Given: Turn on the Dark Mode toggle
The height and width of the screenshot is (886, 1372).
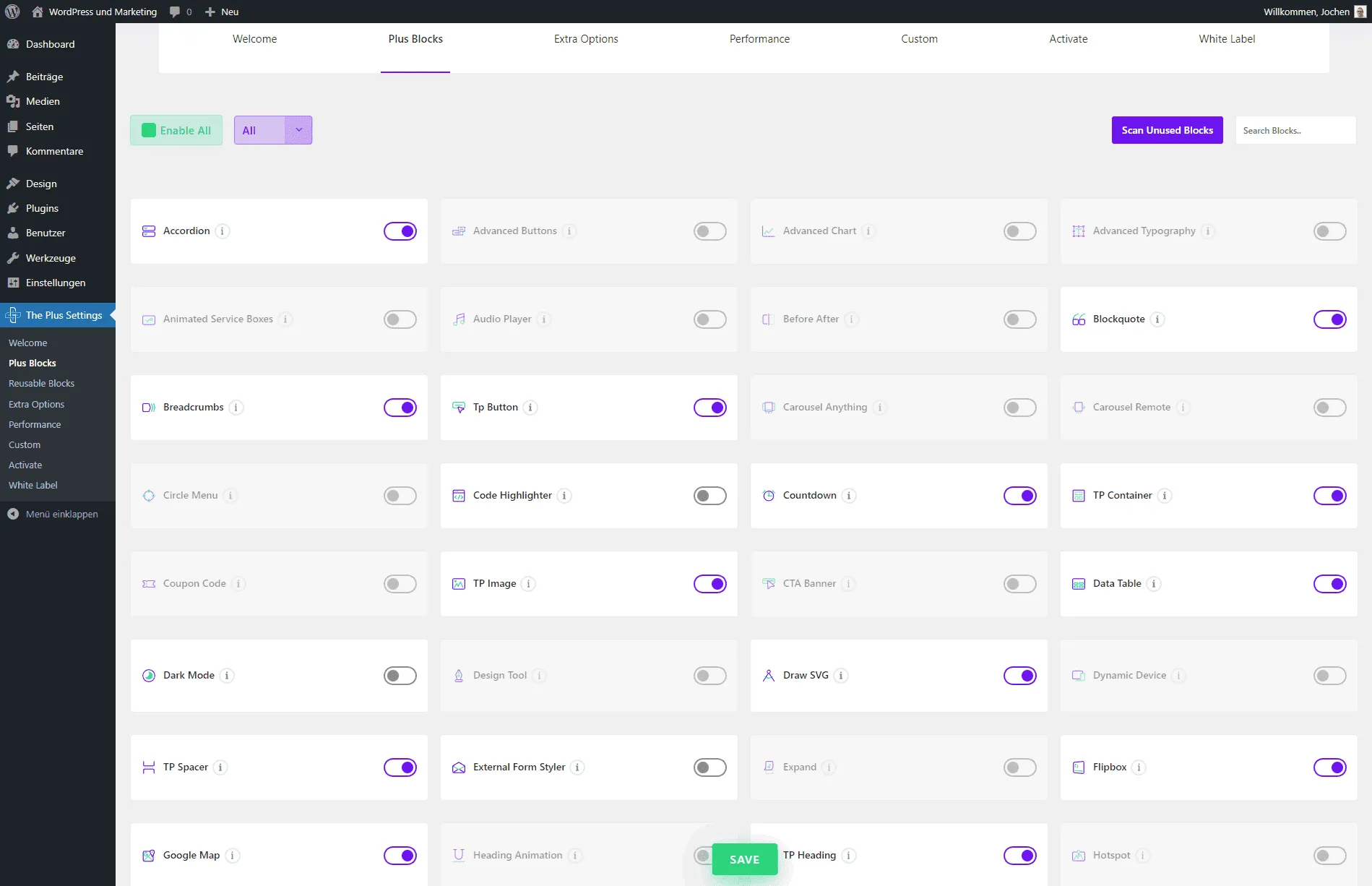Looking at the screenshot, I should click(400, 676).
